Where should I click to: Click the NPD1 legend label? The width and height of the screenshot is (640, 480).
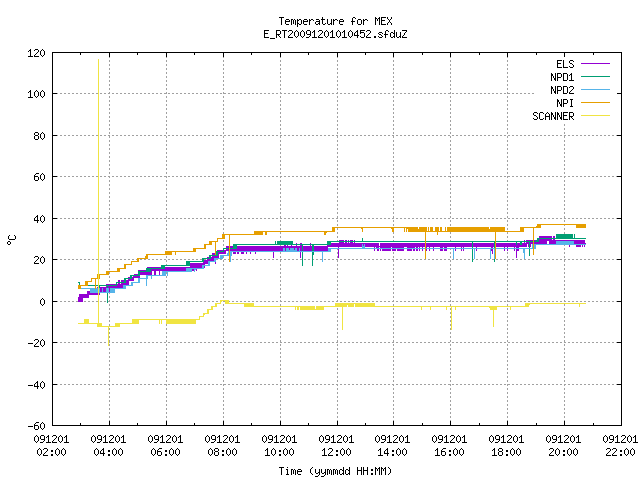pos(562,77)
